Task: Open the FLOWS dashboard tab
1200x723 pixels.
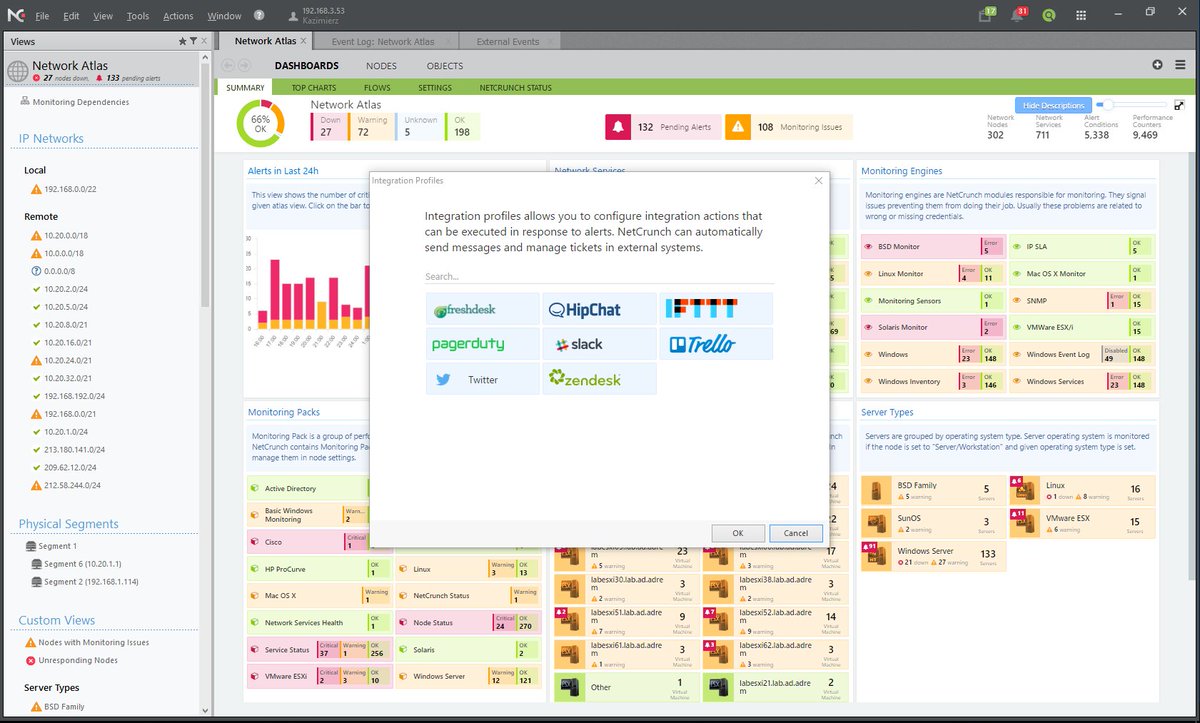Action: (377, 88)
